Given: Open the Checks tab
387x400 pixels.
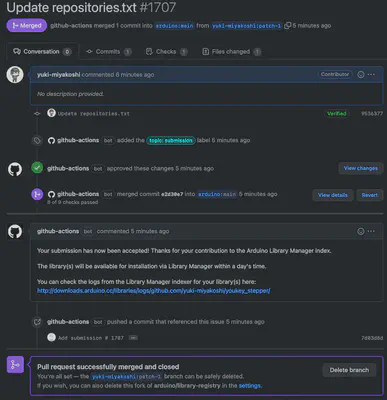Looking at the screenshot, I should 166,52.
